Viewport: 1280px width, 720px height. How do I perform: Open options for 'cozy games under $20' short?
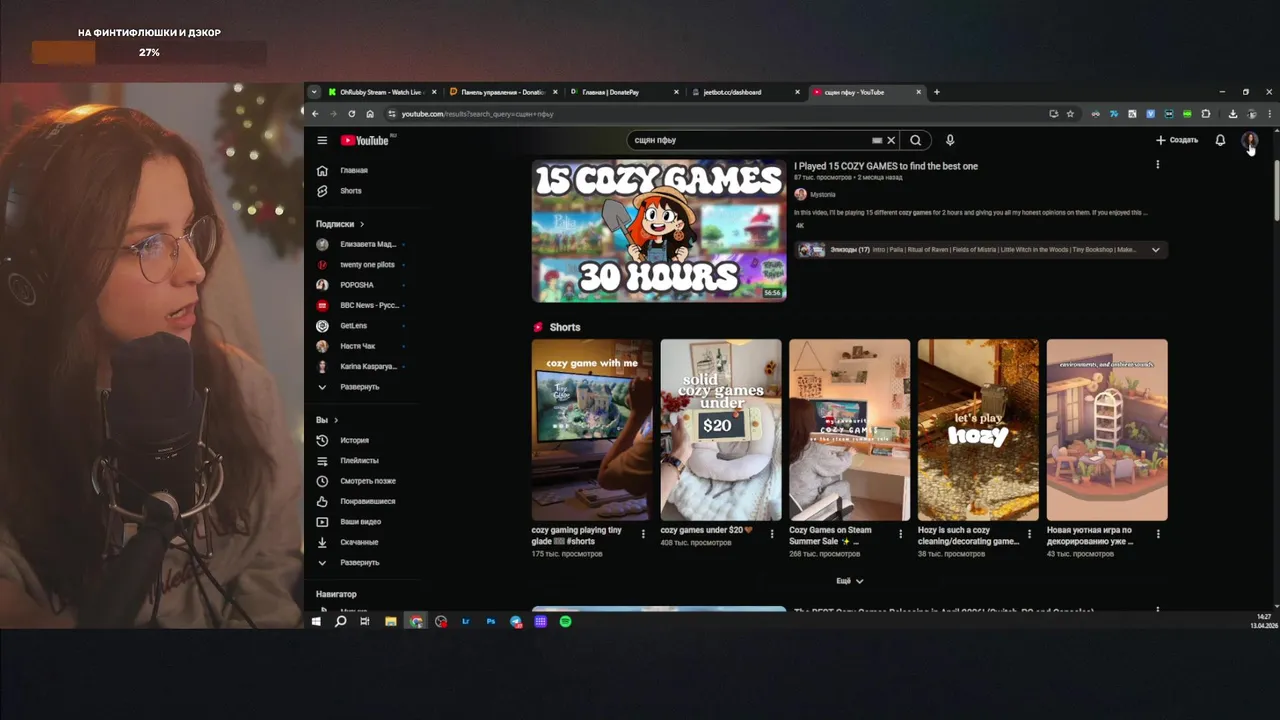pyautogui.click(x=772, y=534)
